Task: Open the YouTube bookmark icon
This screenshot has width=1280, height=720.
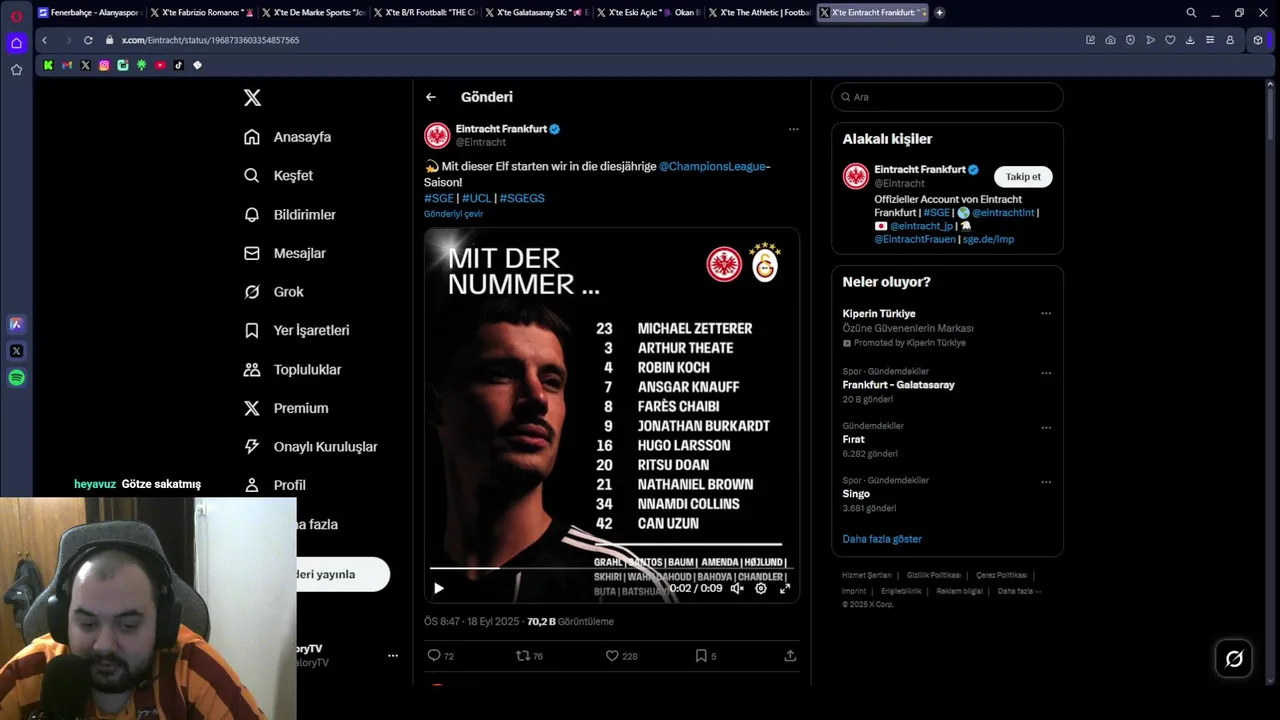Action: [160, 65]
